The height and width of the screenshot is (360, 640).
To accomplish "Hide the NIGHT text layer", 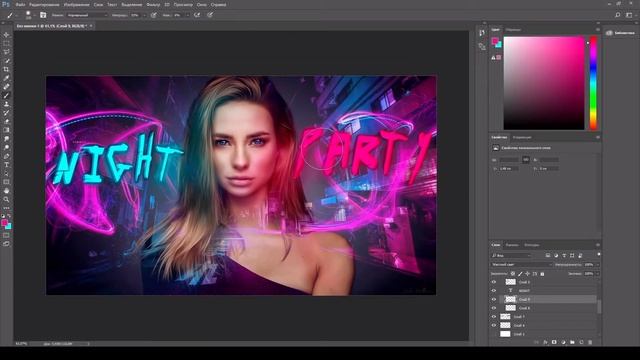I will point(493,291).
